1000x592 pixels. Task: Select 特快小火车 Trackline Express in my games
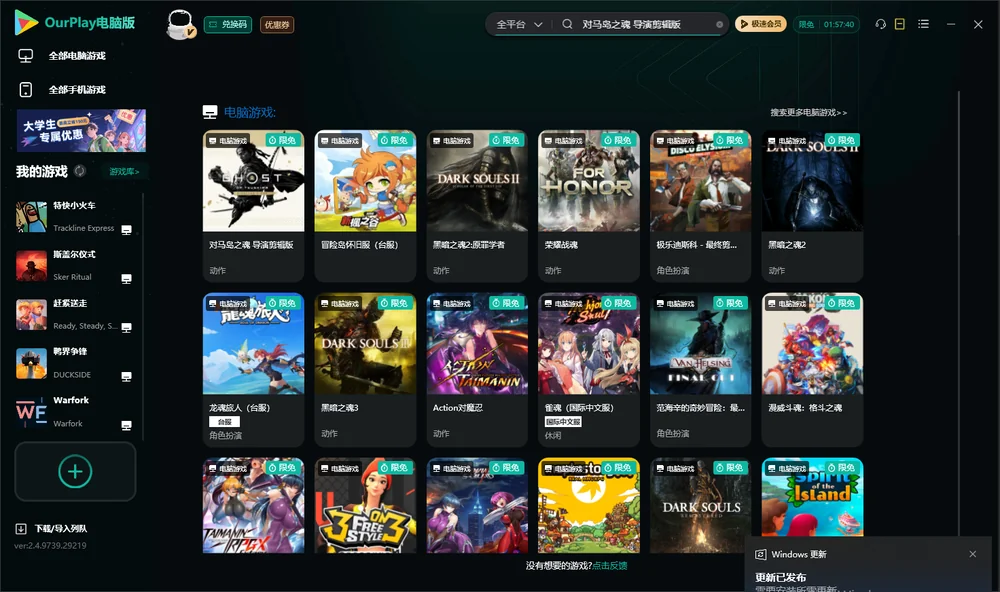point(75,217)
